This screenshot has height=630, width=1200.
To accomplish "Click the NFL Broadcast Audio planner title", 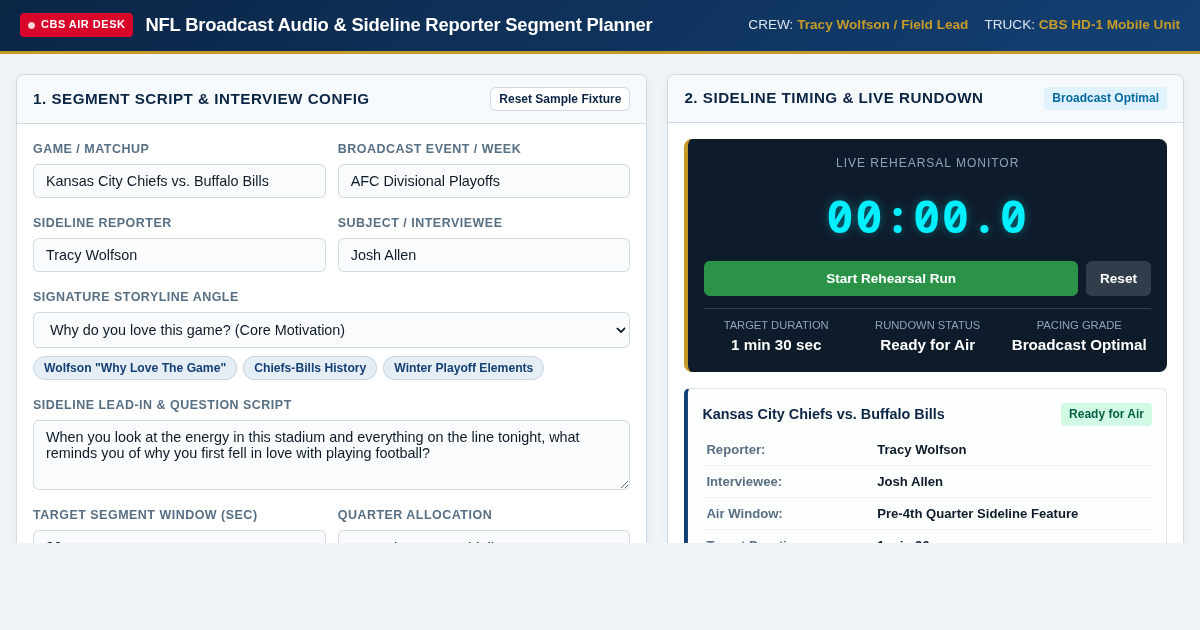I will tap(399, 25).
